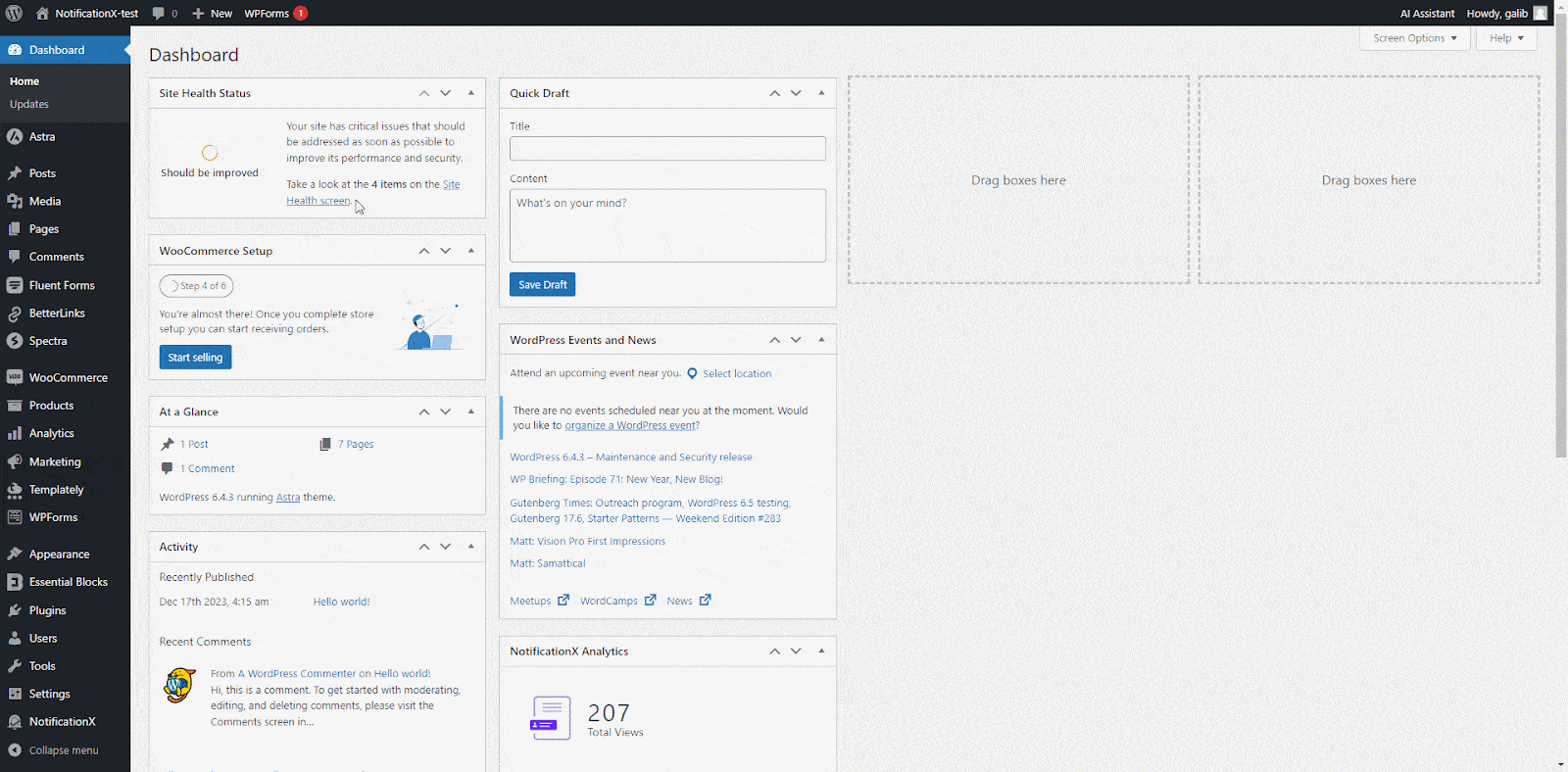The width and height of the screenshot is (1568, 772).
Task: Click the Spectra icon in sidebar
Action: (15, 341)
